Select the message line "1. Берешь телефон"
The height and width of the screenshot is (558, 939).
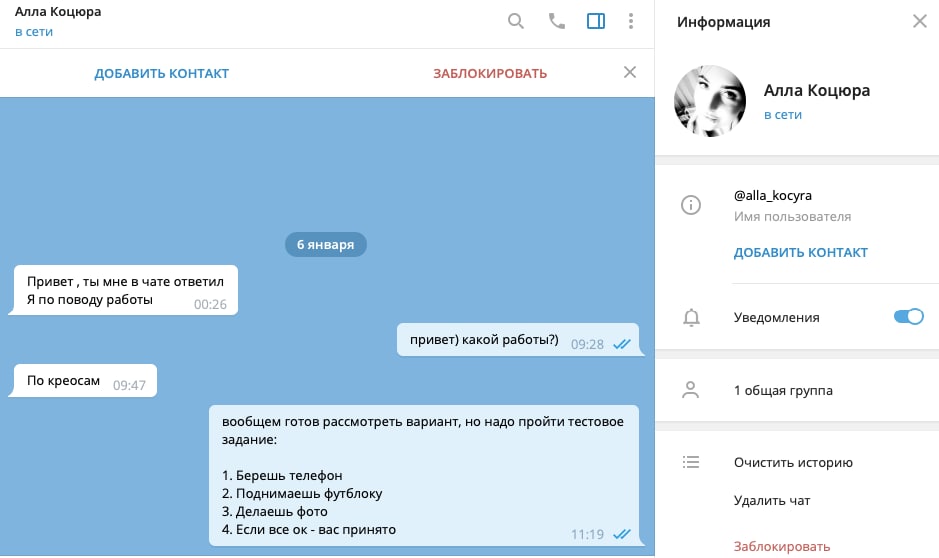[x=282, y=475]
